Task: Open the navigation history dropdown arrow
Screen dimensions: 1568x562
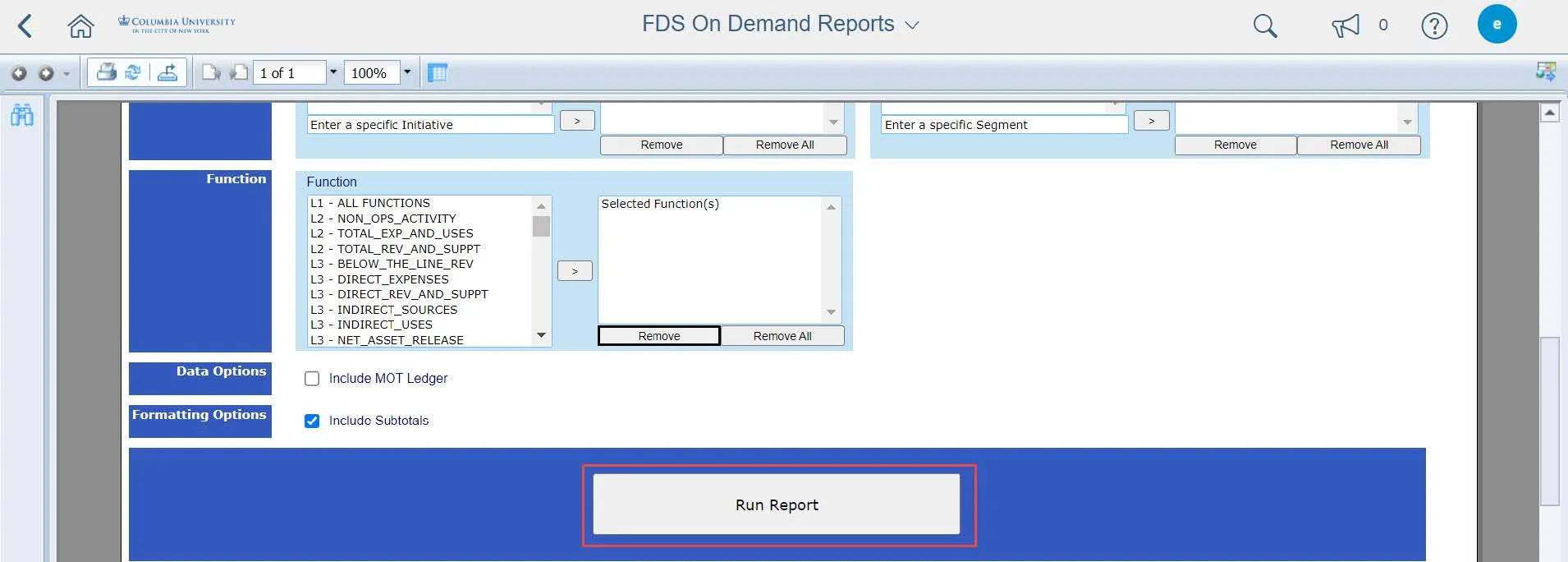Action: (x=66, y=74)
